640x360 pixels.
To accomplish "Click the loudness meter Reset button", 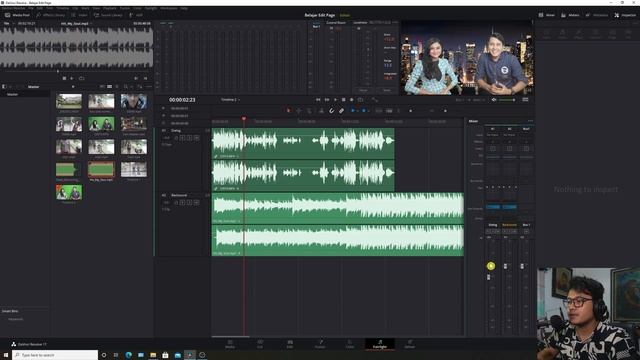I will coord(387,90).
